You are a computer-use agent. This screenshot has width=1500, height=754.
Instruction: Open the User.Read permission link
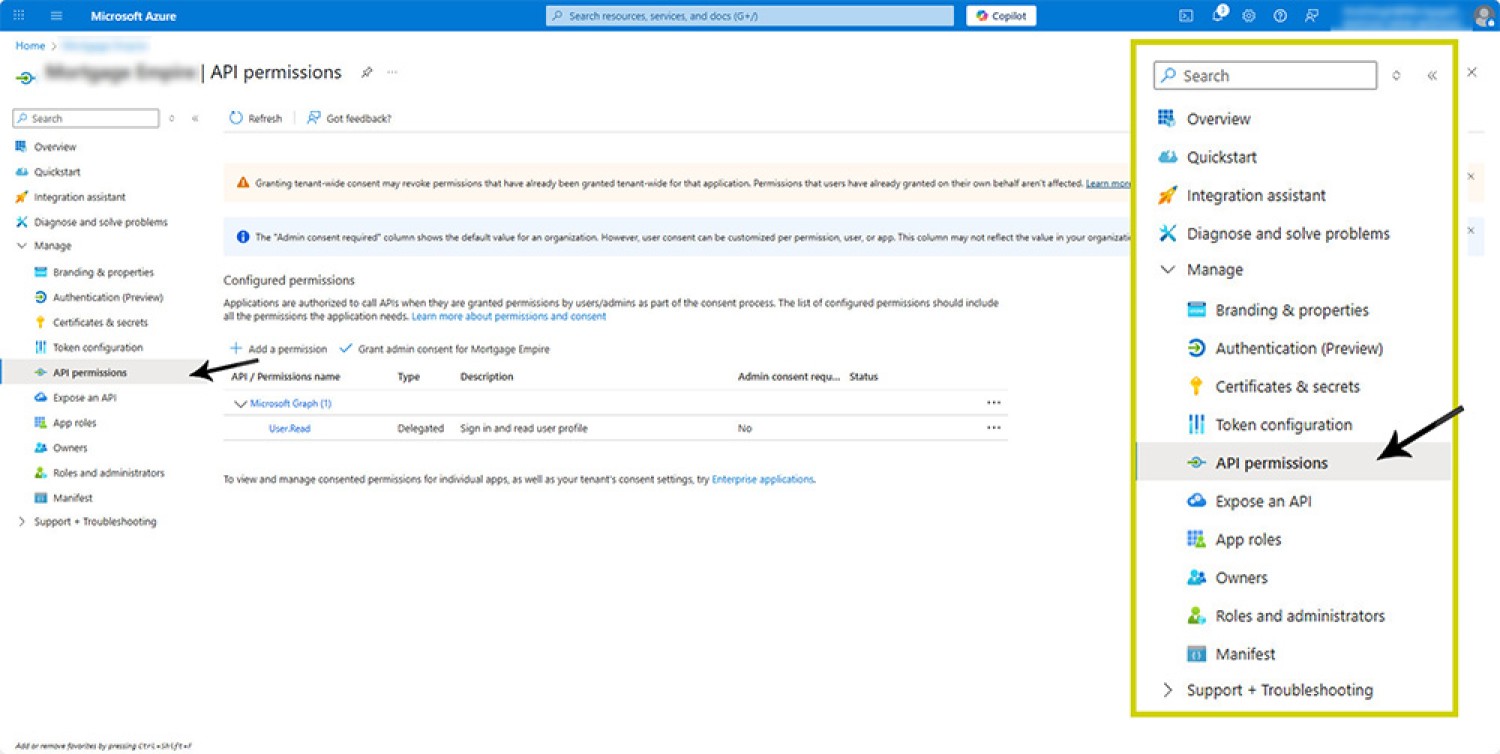289,428
